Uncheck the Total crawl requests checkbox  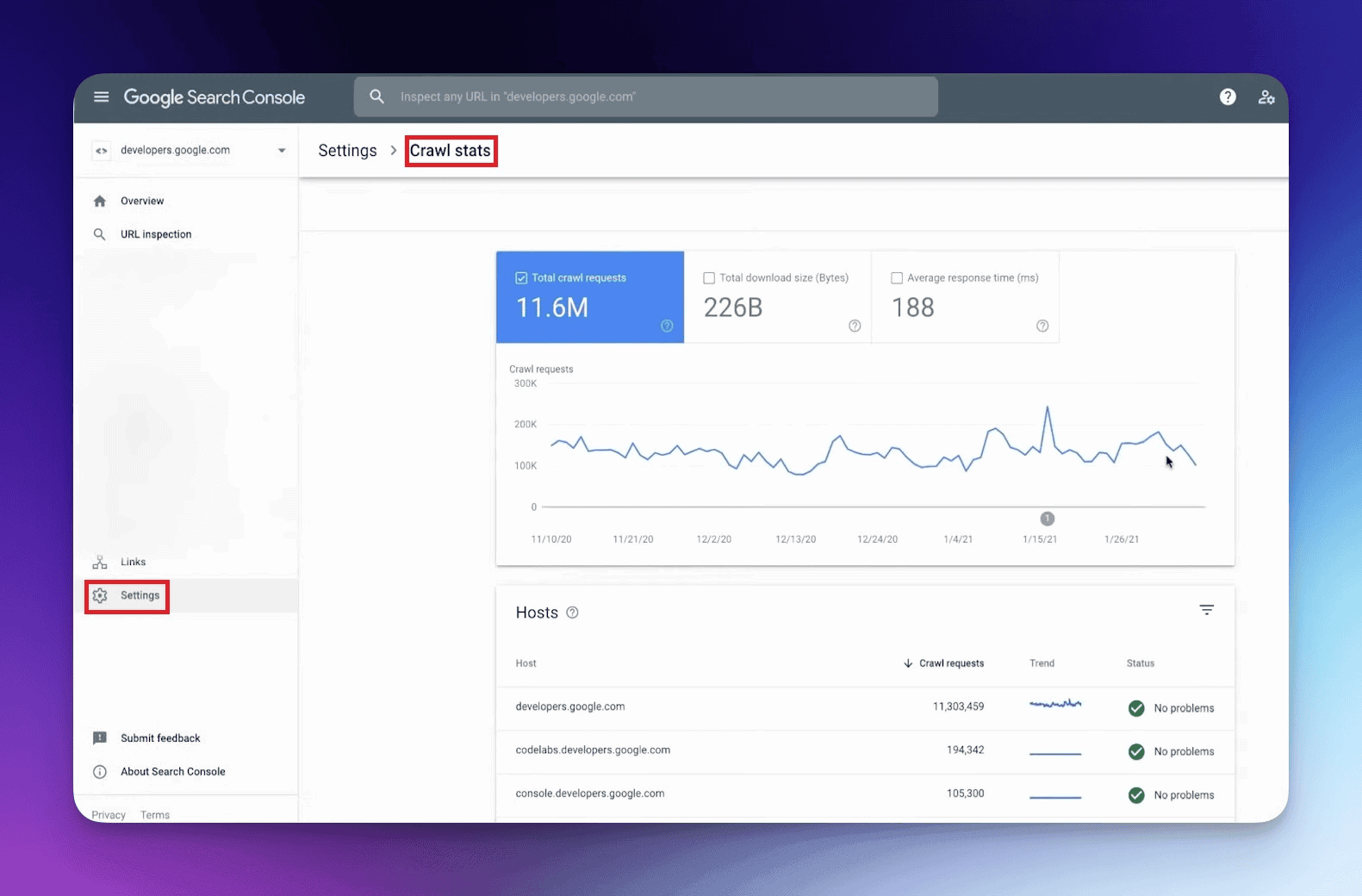pyautogui.click(x=521, y=278)
